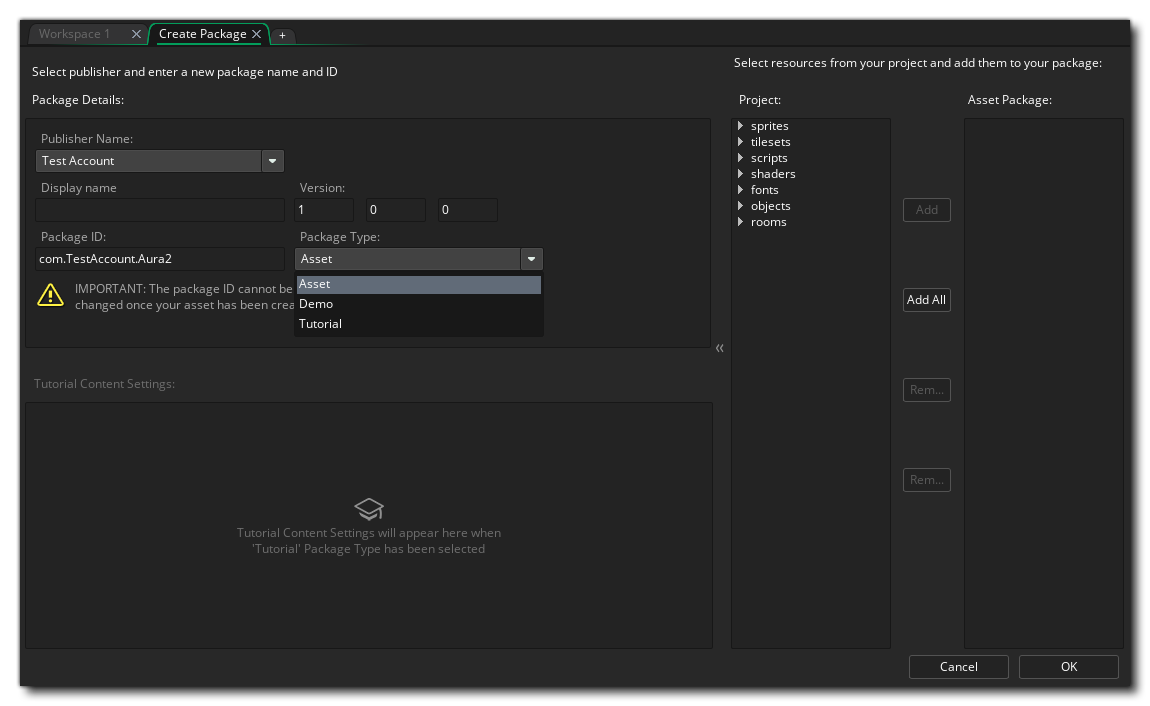
Task: Click the yellow warning triangle icon
Action: (50, 295)
